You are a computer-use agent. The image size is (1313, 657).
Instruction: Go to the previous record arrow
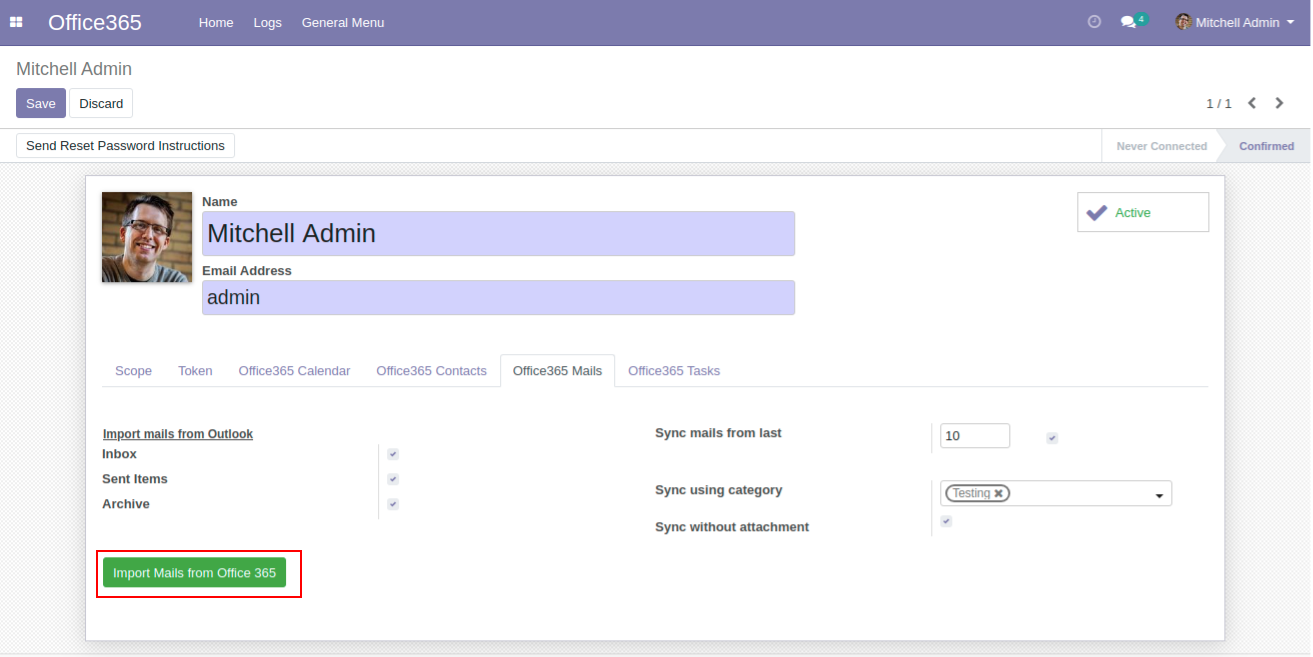tap(1251, 103)
